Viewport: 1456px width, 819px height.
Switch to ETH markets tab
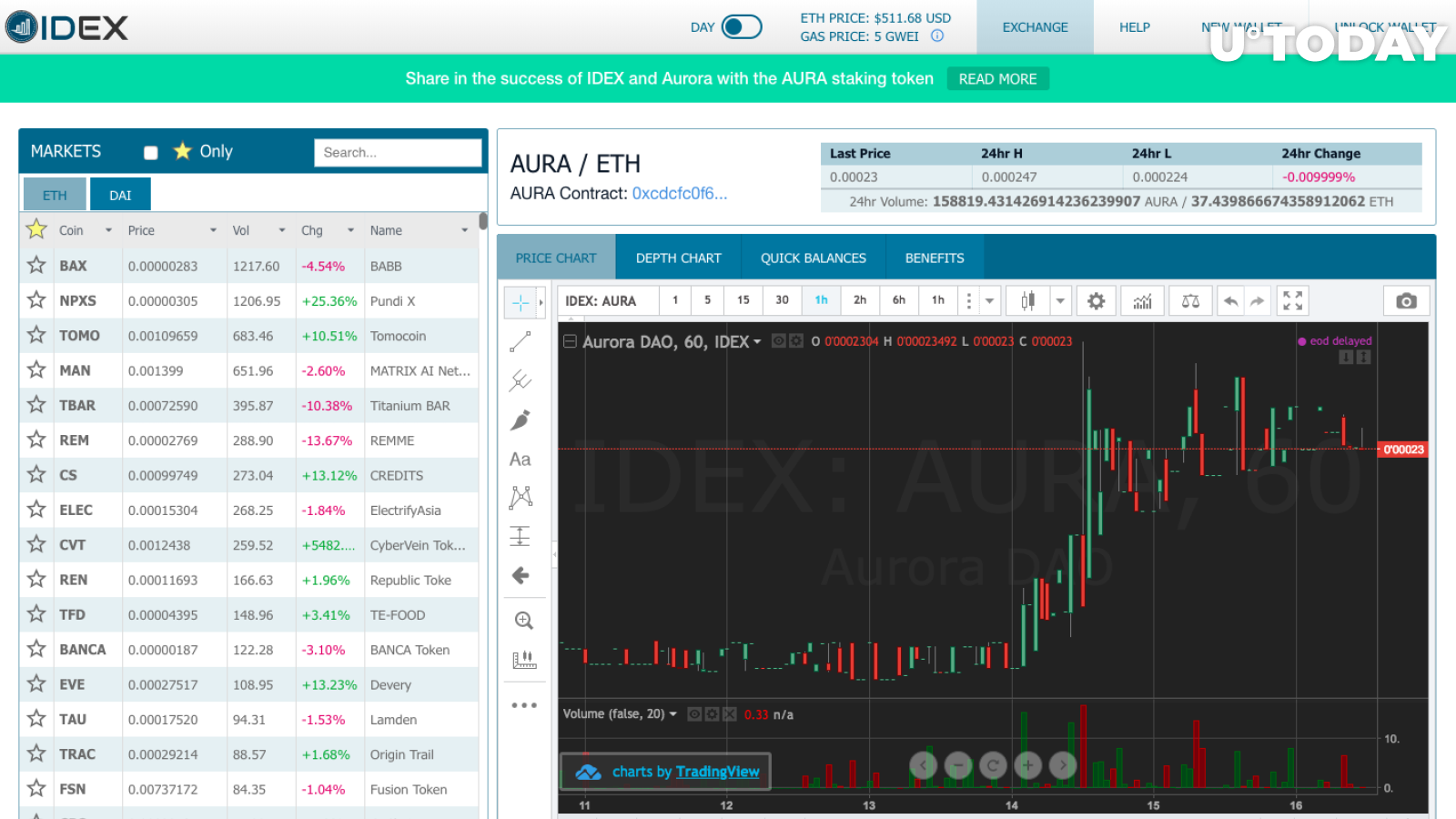click(55, 195)
